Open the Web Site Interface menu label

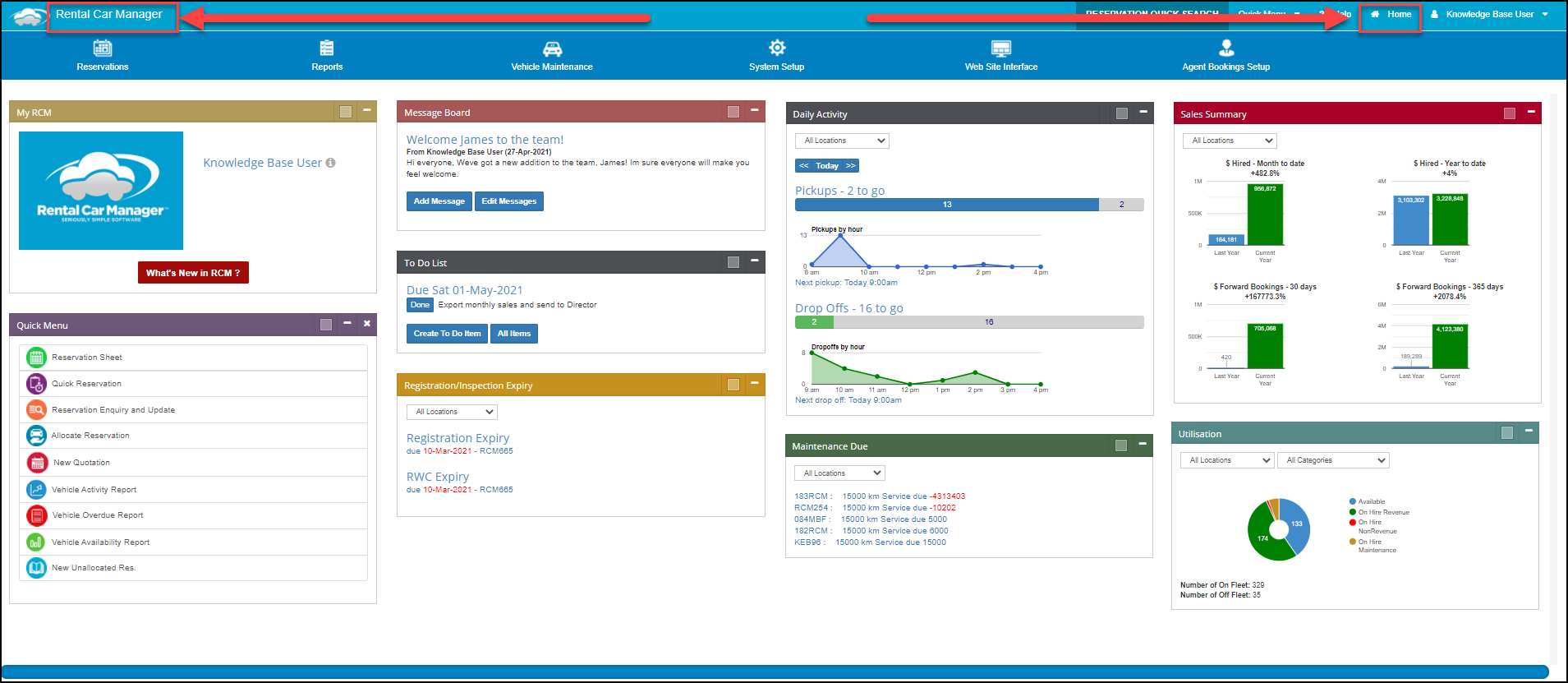point(1001,67)
